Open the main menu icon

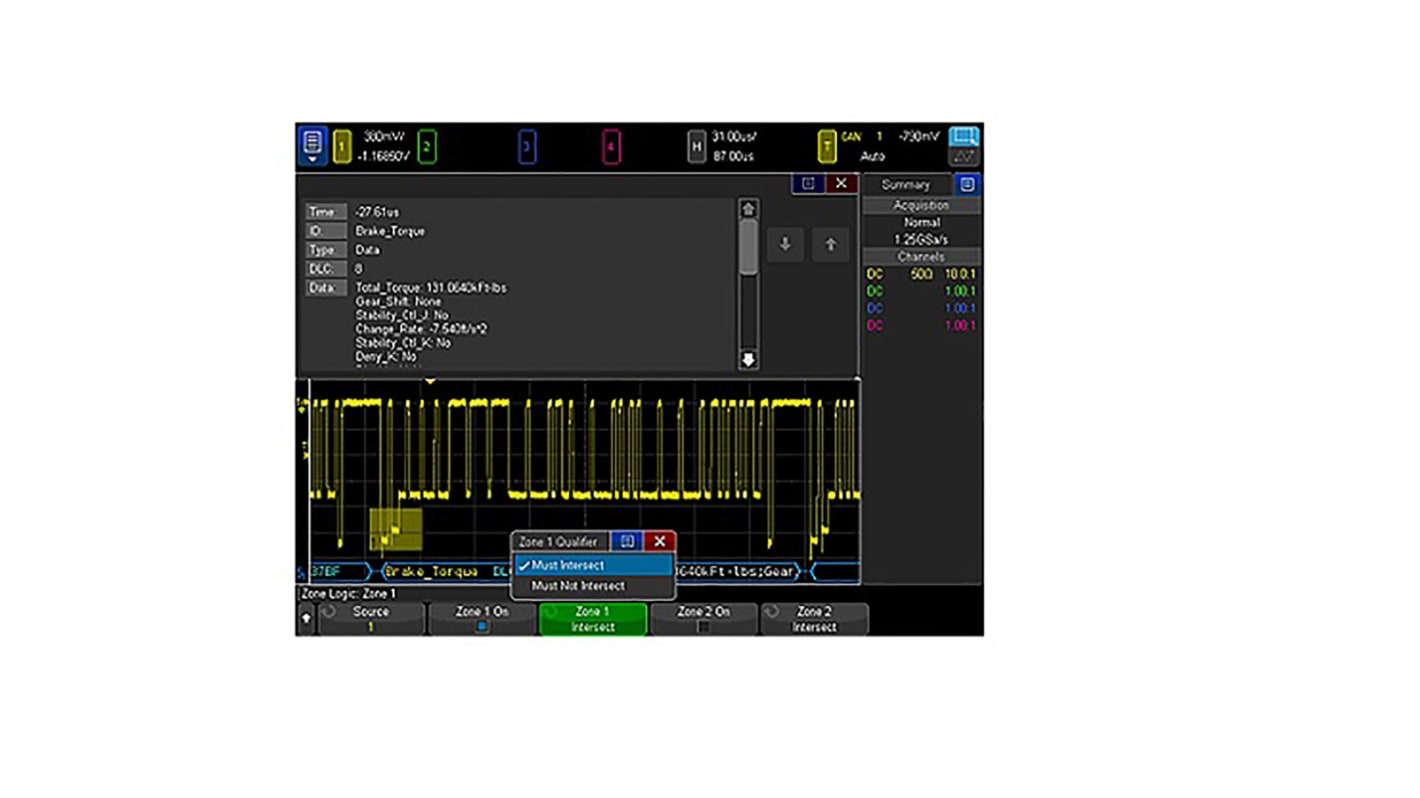[x=312, y=146]
